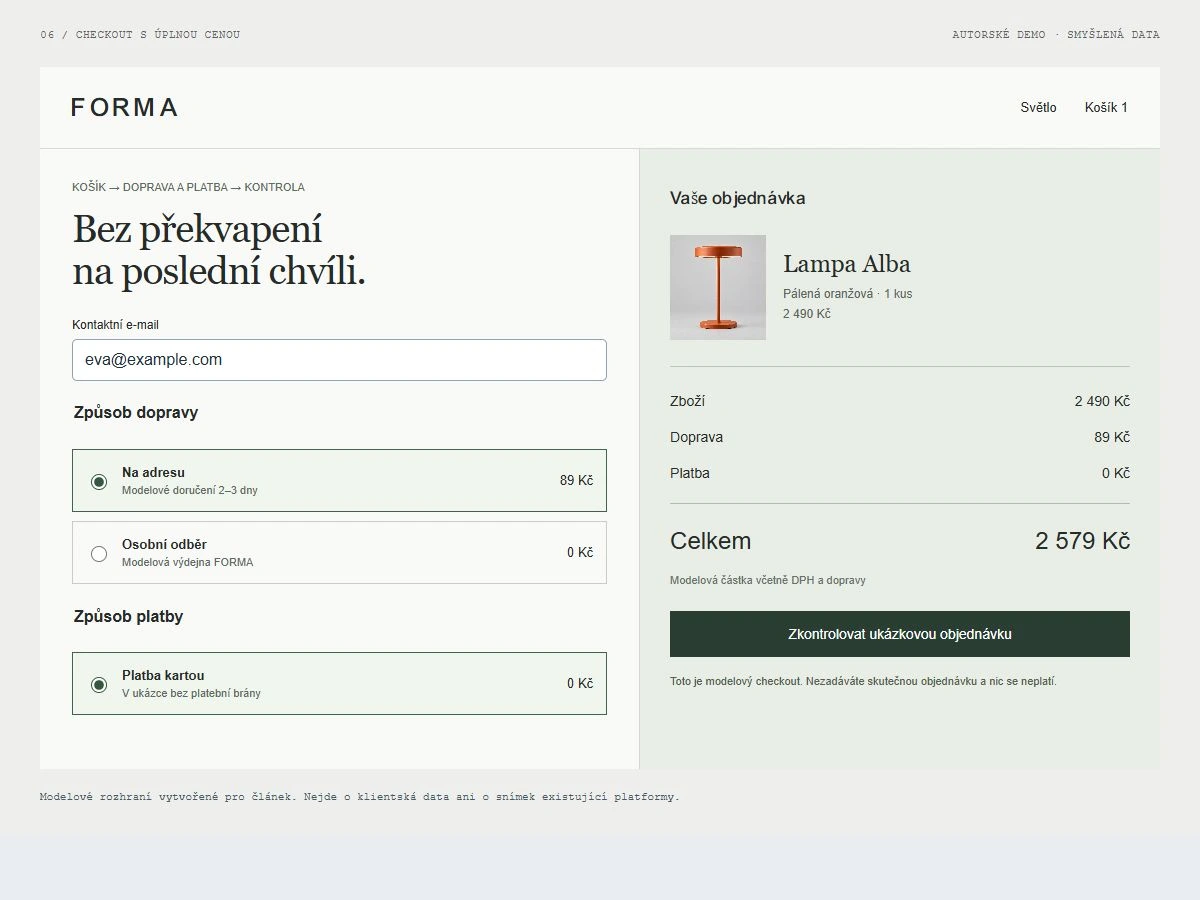
Task: Click the 06 / CHECKOUT S ÚPLNOU CENOU caption
Action: click(140, 35)
